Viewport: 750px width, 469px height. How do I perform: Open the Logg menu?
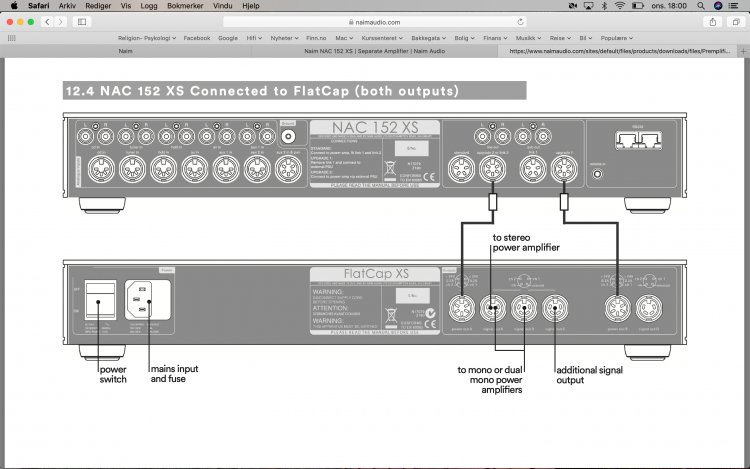(149, 6)
